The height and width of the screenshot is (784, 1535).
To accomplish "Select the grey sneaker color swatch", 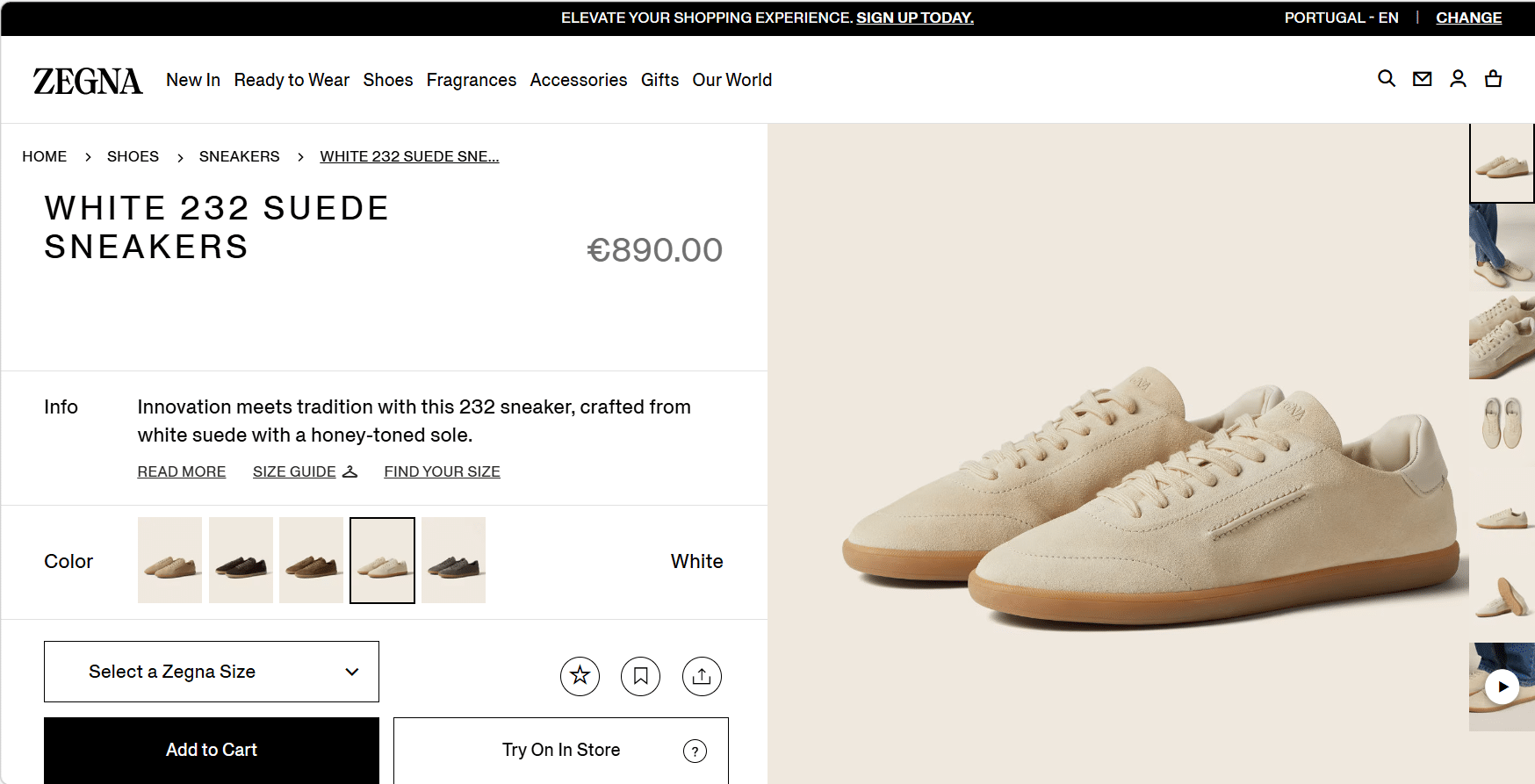I will pos(453,560).
